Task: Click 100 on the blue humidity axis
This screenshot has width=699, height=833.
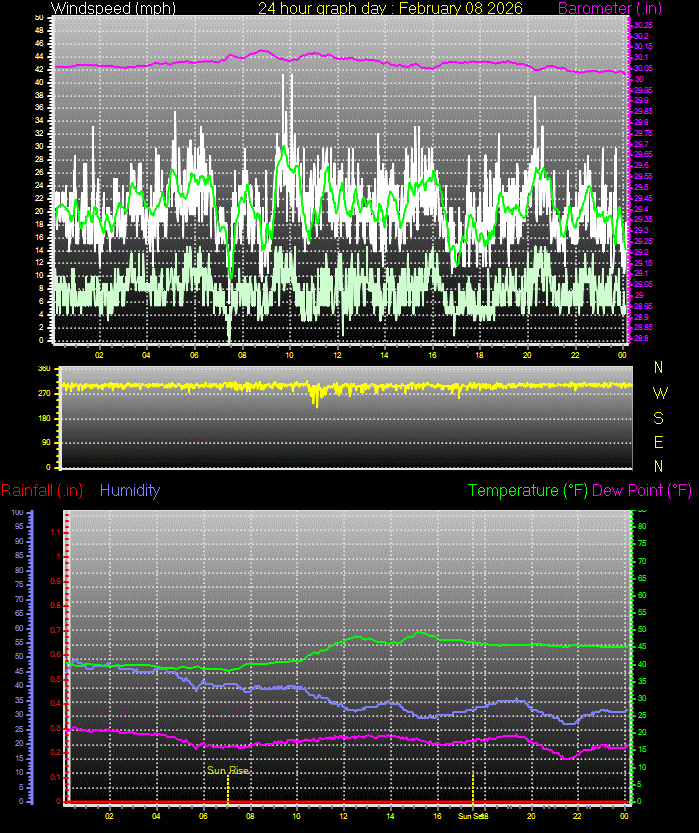Action: click(18, 513)
